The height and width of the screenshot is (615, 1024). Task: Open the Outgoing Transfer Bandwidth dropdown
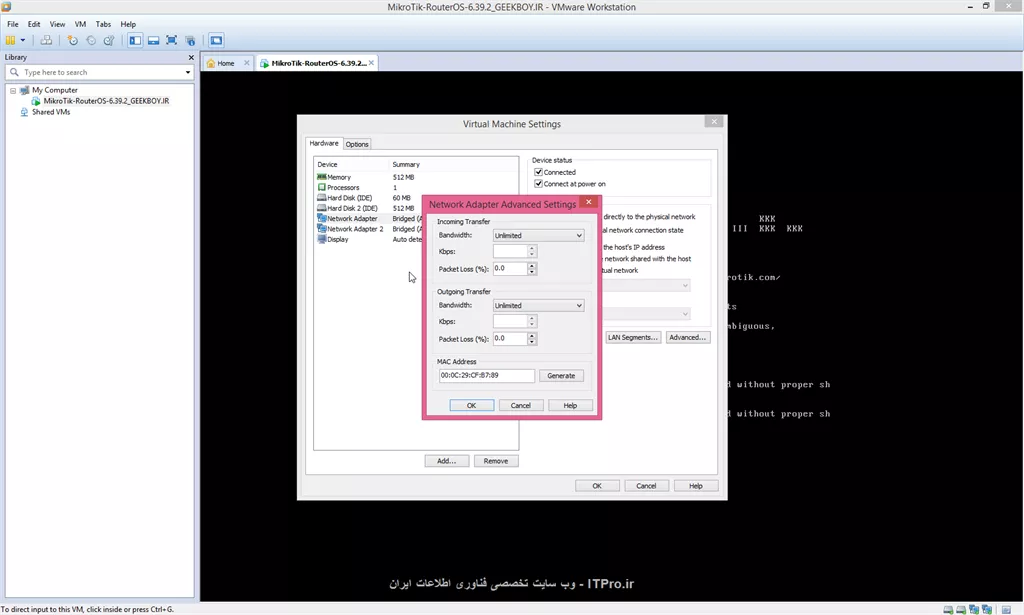click(538, 306)
